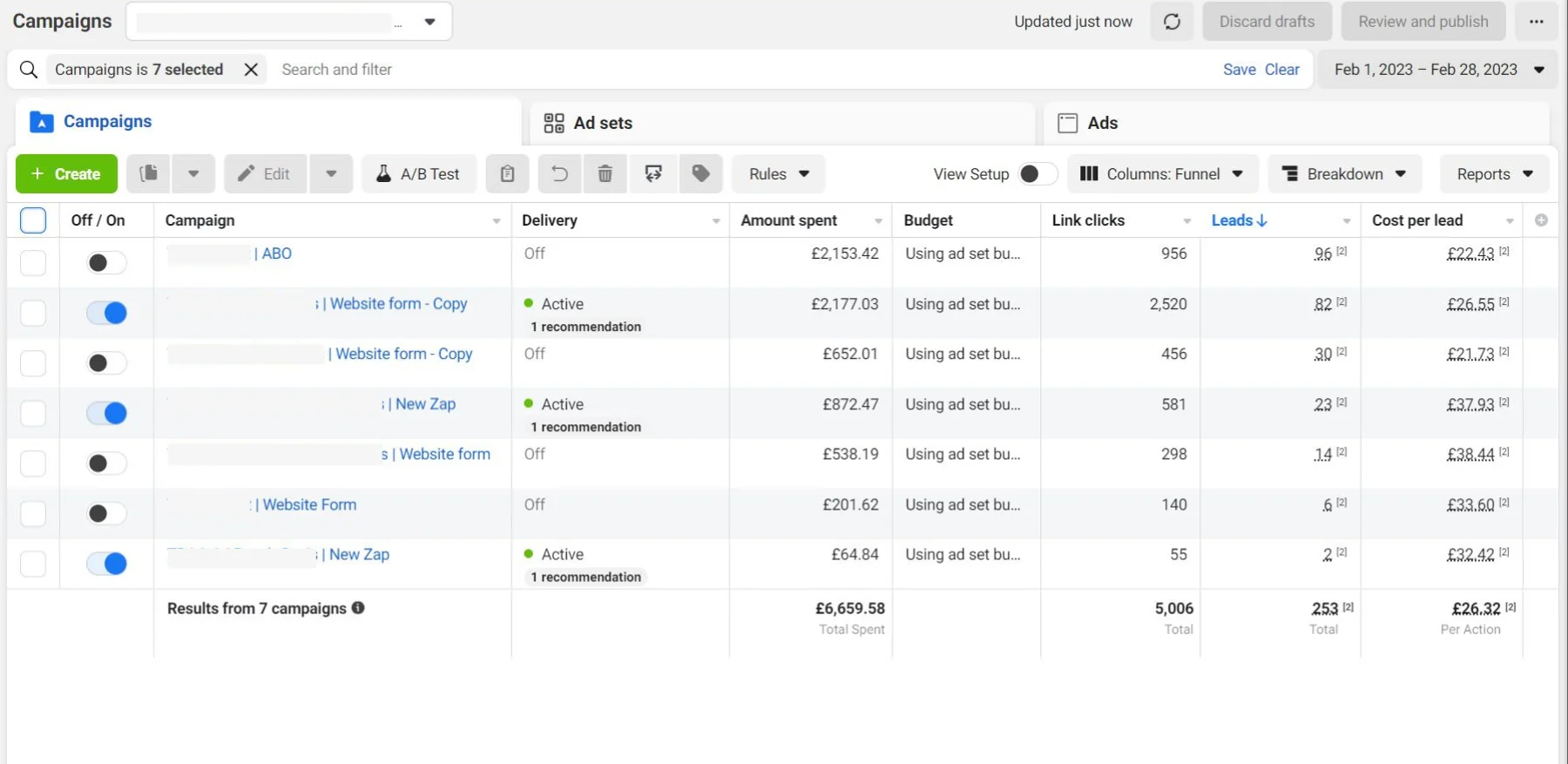Click the A/B Test button
The image size is (1568, 764).
[419, 174]
